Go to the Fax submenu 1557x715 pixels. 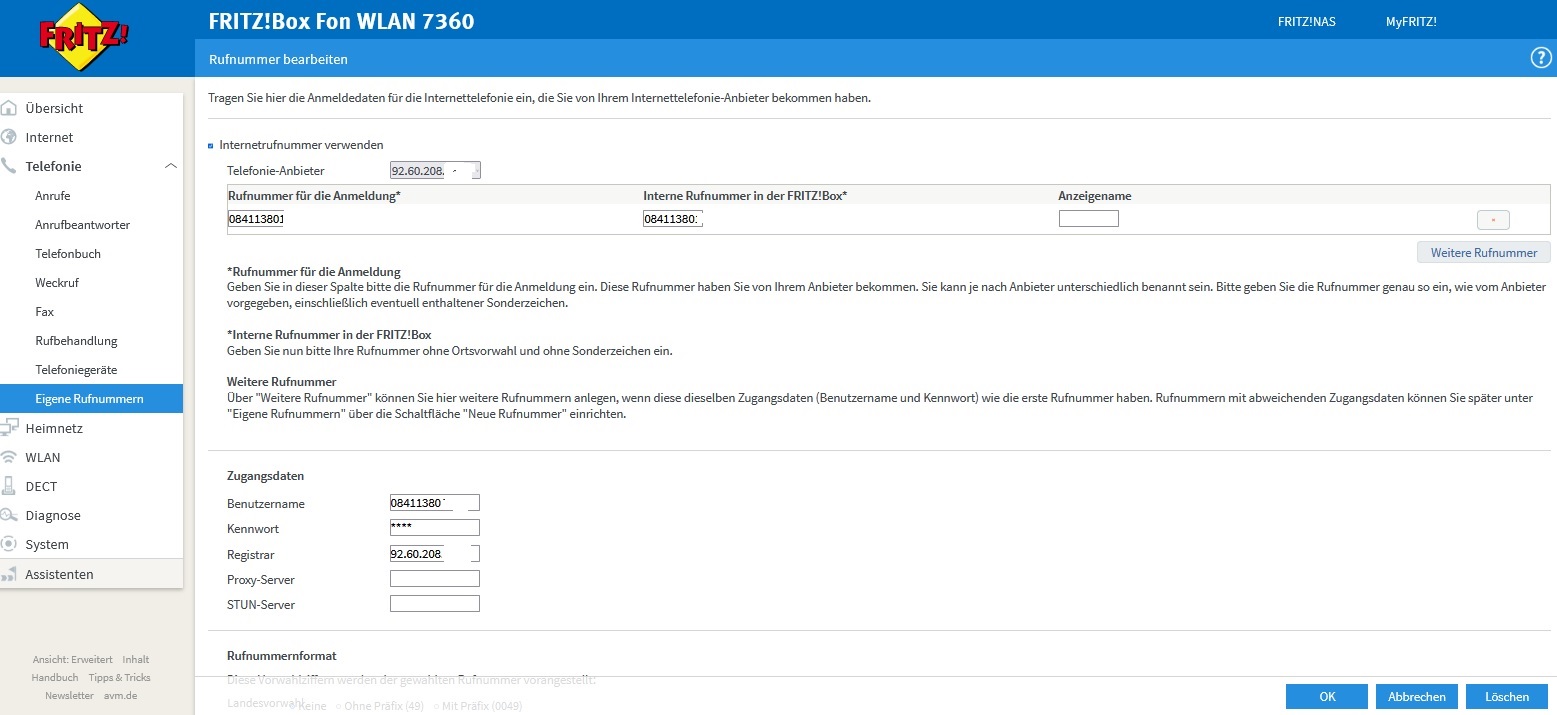[x=45, y=312]
